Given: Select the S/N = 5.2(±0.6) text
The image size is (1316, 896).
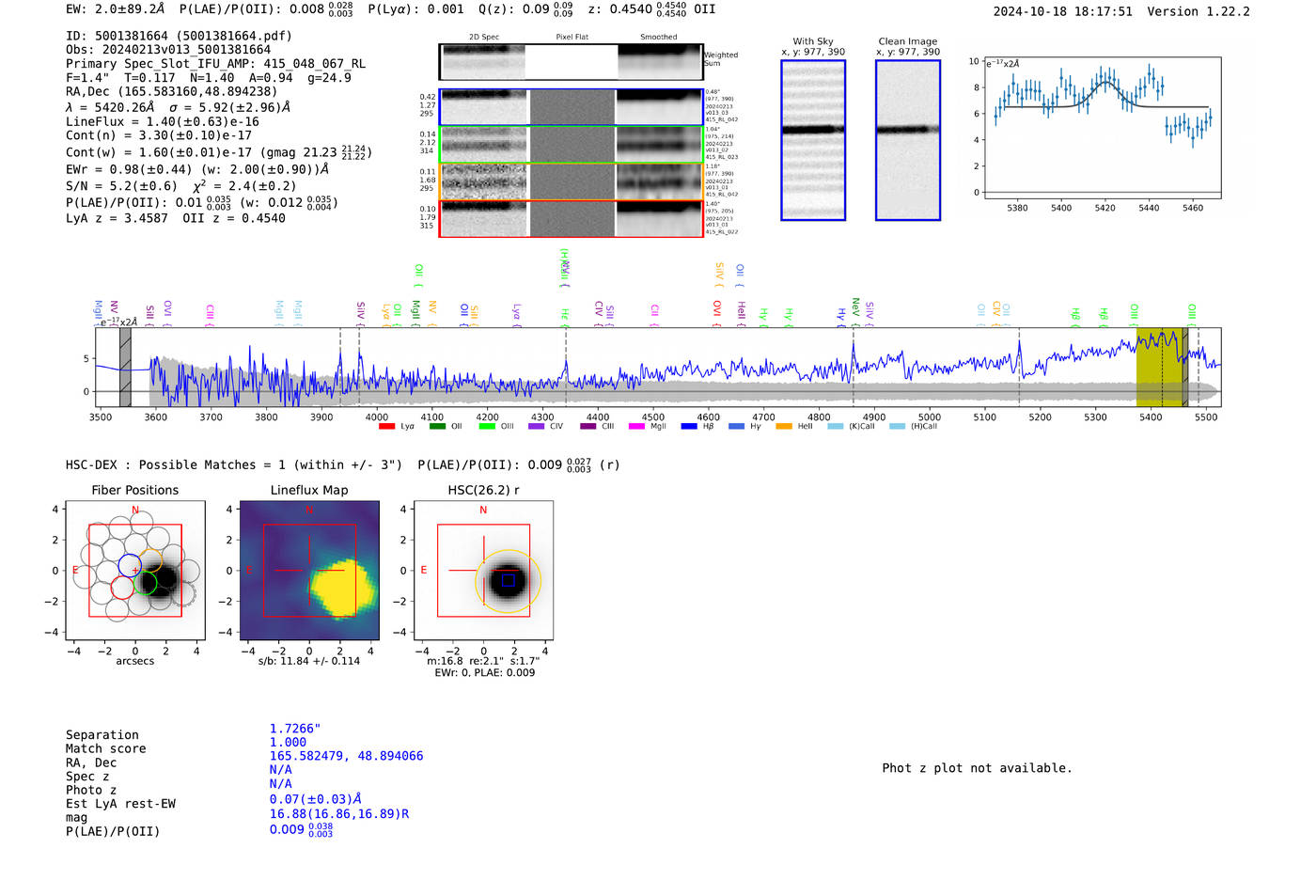Looking at the screenshot, I should coord(121,186).
